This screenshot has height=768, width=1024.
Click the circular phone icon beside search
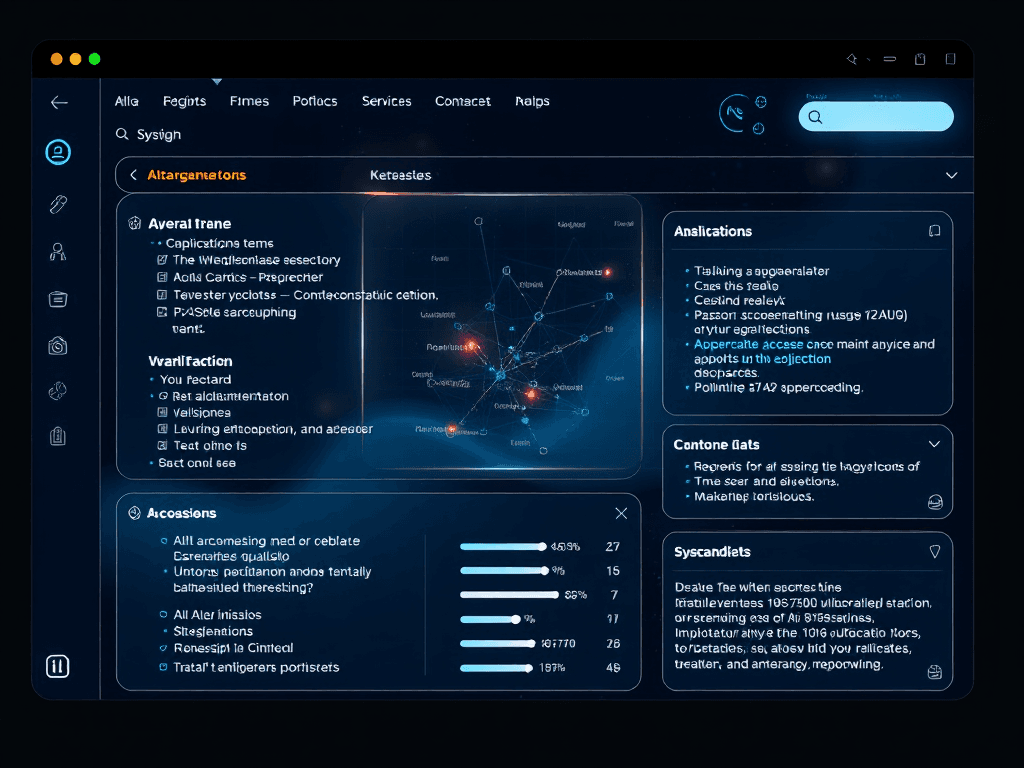coord(734,113)
